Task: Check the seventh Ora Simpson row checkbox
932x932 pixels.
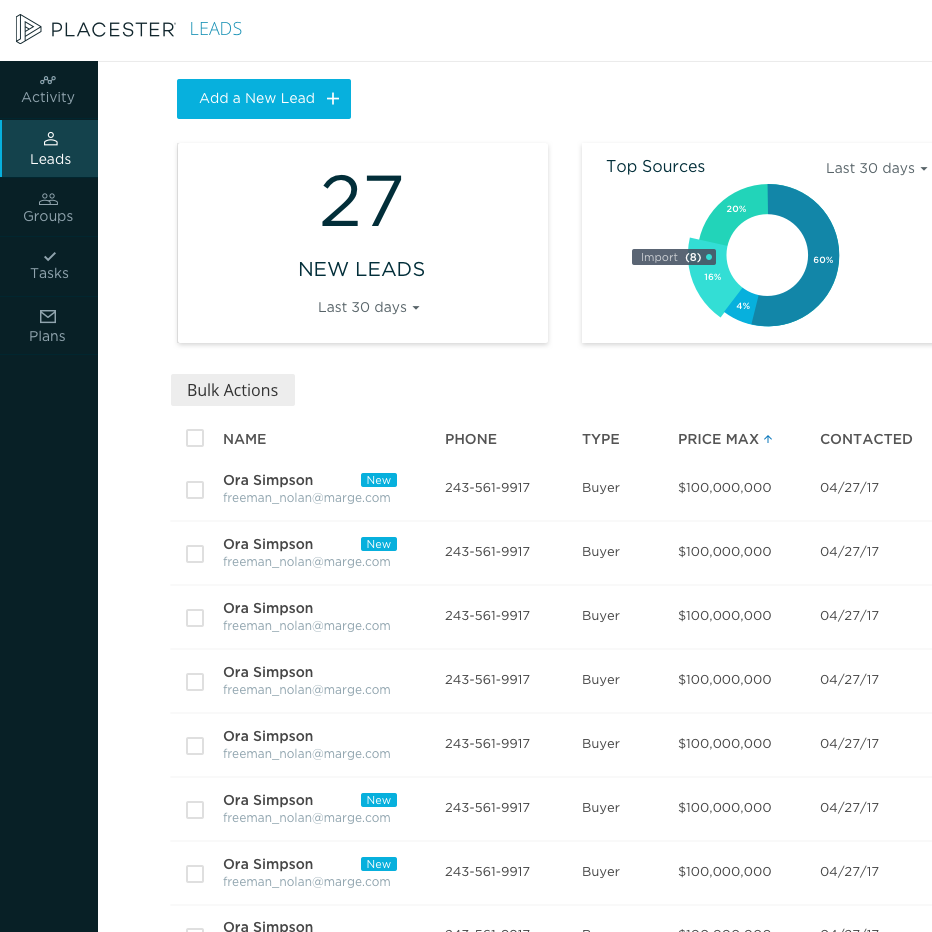Action: [195, 874]
